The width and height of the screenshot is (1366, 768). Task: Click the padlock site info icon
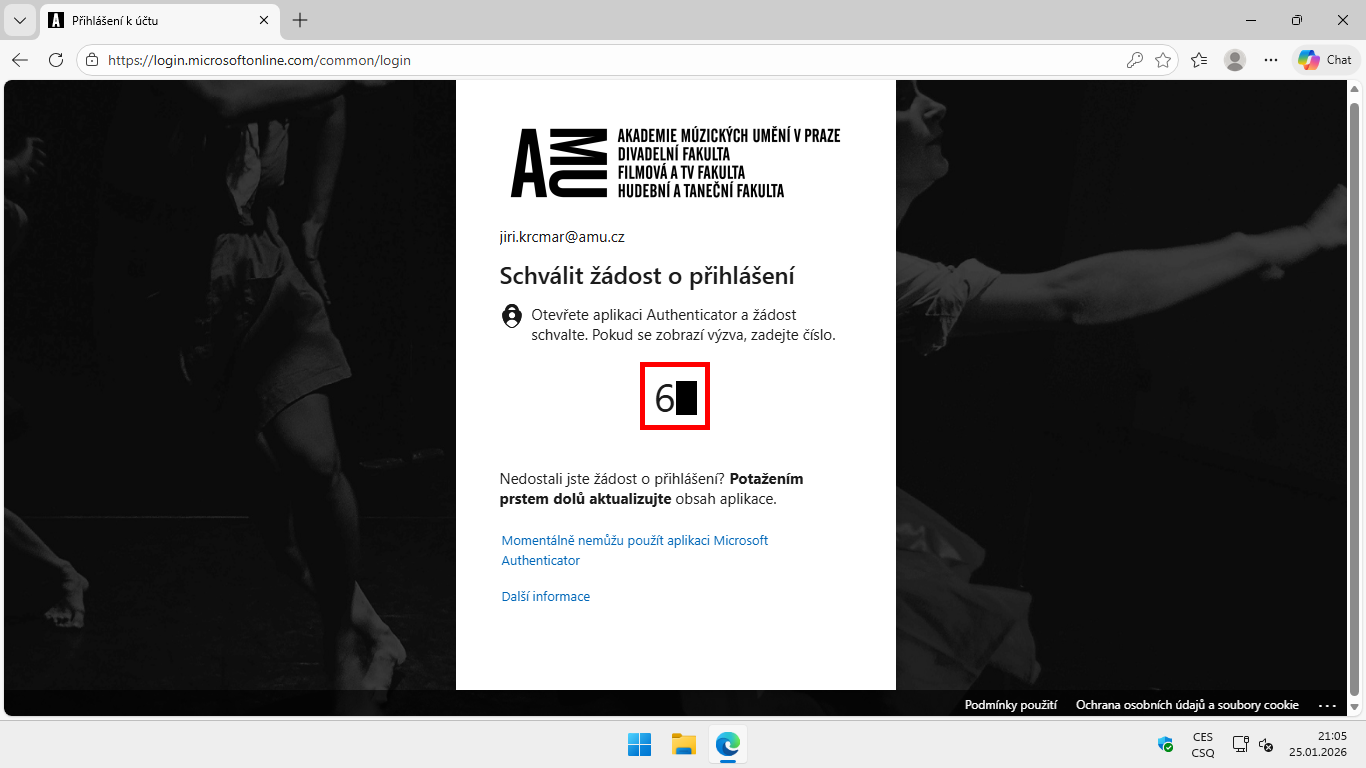92,60
